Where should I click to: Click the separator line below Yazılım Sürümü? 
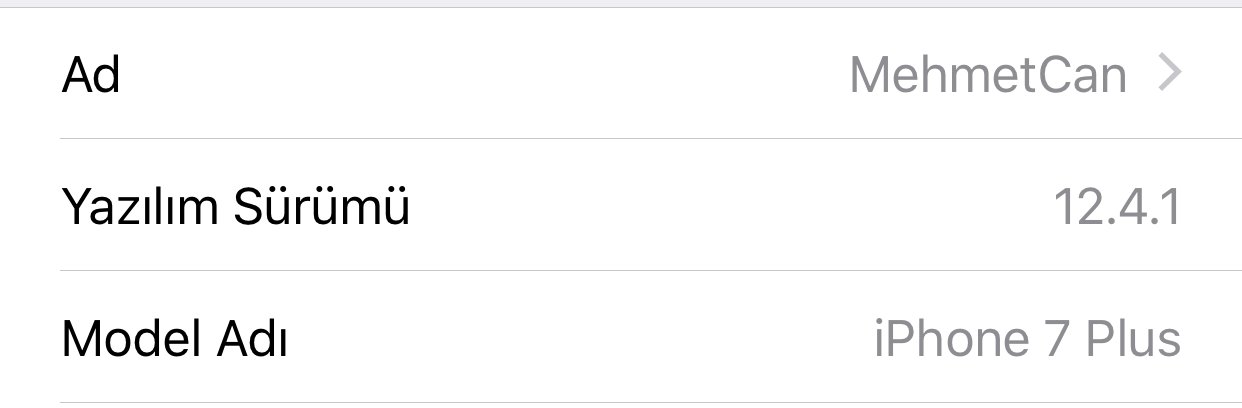click(x=650, y=270)
